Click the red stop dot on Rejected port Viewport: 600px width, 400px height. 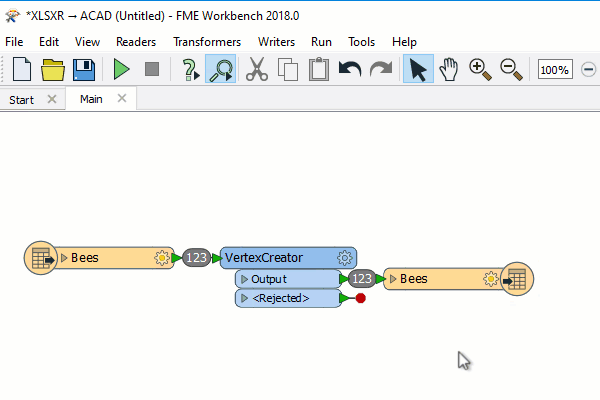pyautogui.click(x=360, y=298)
